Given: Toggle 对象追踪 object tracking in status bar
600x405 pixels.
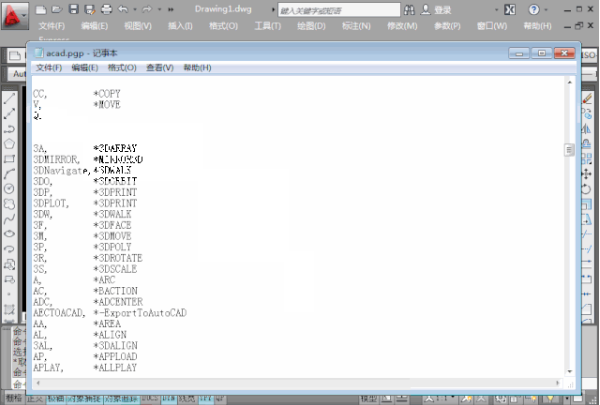Looking at the screenshot, I should click(121, 399).
